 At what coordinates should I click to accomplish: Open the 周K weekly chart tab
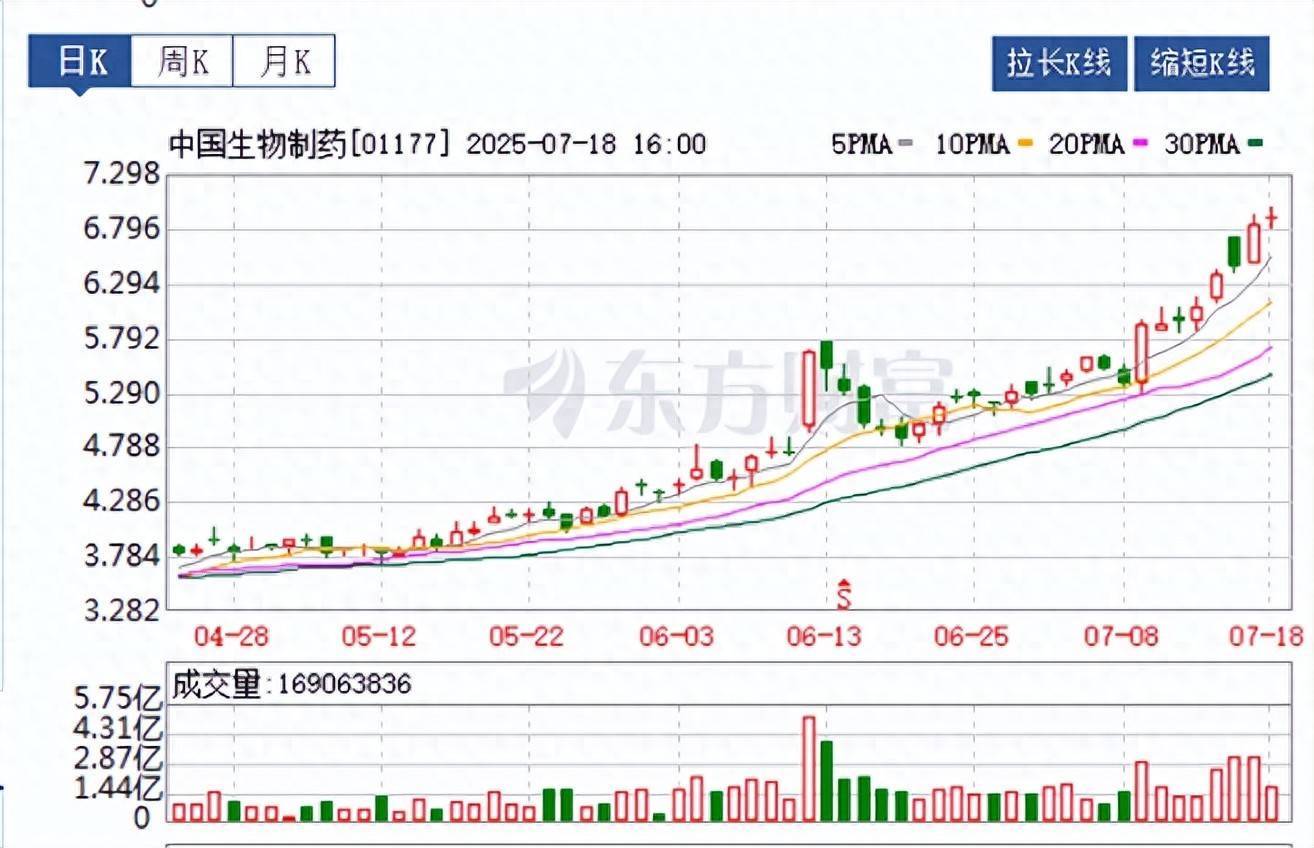(x=182, y=62)
